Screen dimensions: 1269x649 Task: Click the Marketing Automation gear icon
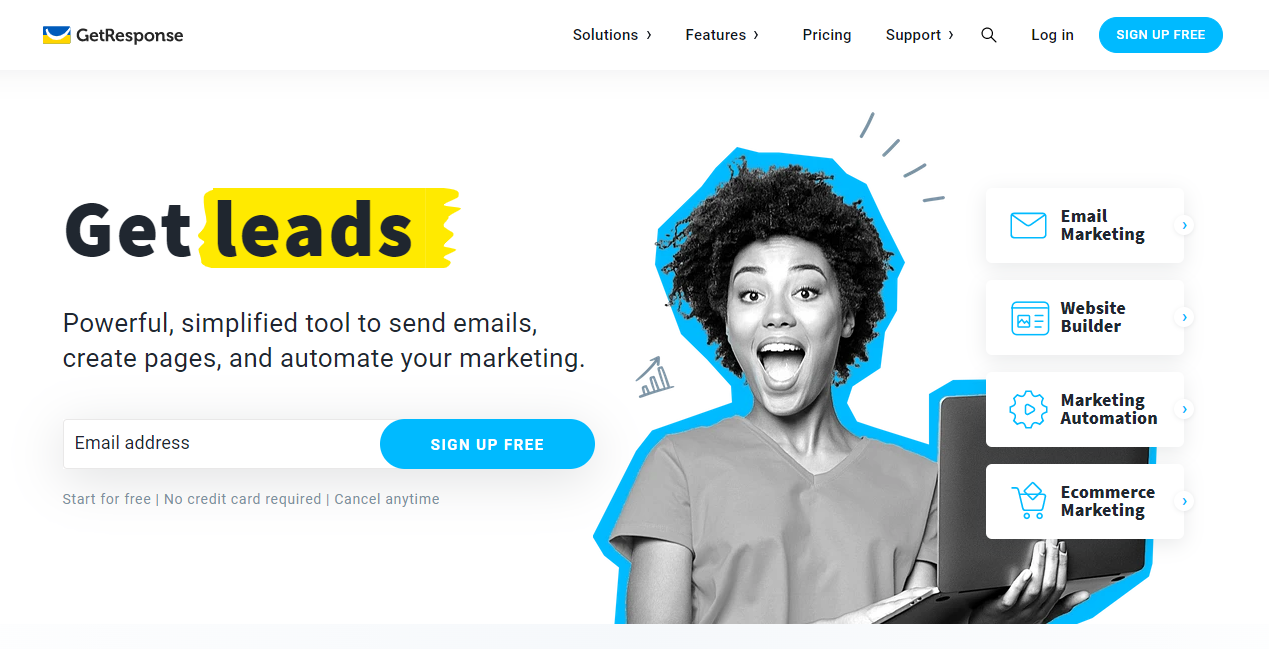pos(1028,409)
